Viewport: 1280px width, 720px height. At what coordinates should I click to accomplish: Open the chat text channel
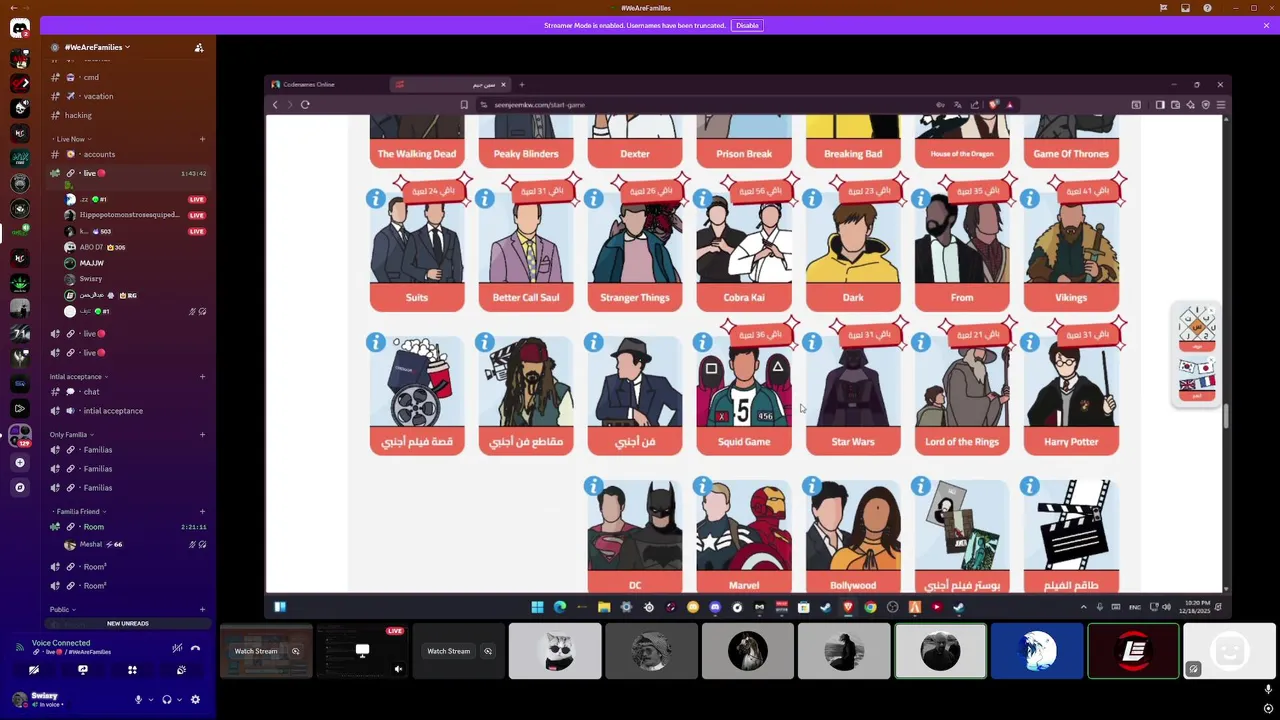coord(128,392)
